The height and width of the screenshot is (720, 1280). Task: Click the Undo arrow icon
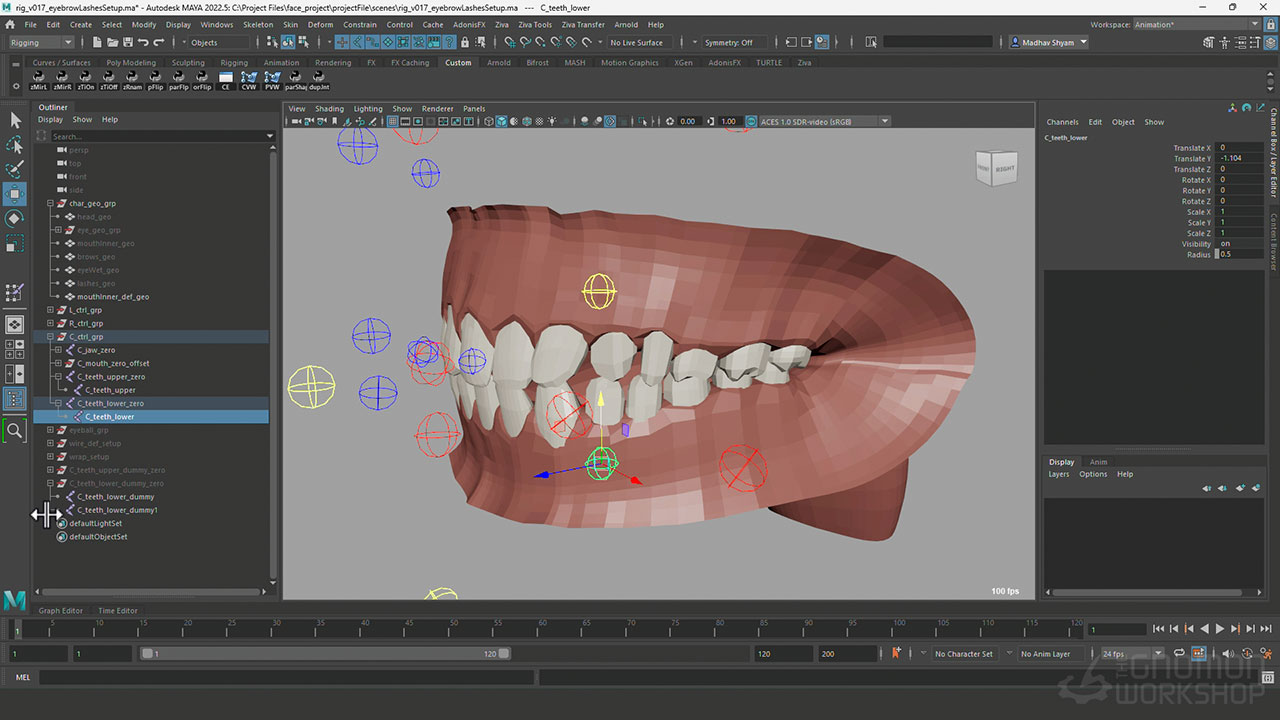click(143, 42)
